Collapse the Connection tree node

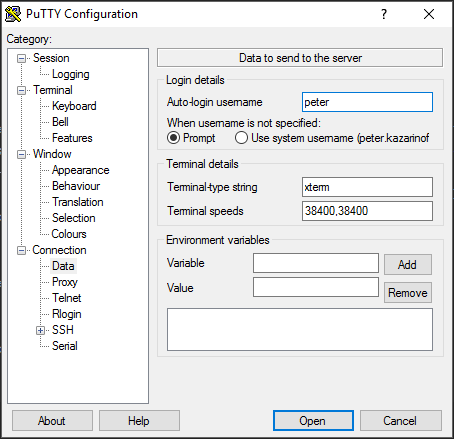22,251
